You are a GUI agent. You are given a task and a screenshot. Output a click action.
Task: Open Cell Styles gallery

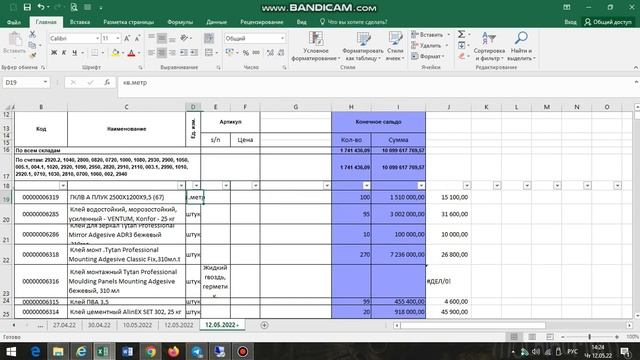click(395, 46)
